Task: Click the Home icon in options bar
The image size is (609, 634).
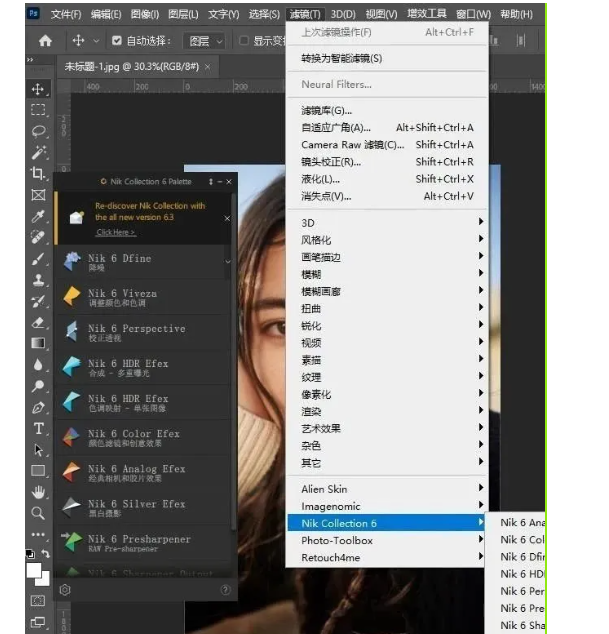Action: click(45, 40)
